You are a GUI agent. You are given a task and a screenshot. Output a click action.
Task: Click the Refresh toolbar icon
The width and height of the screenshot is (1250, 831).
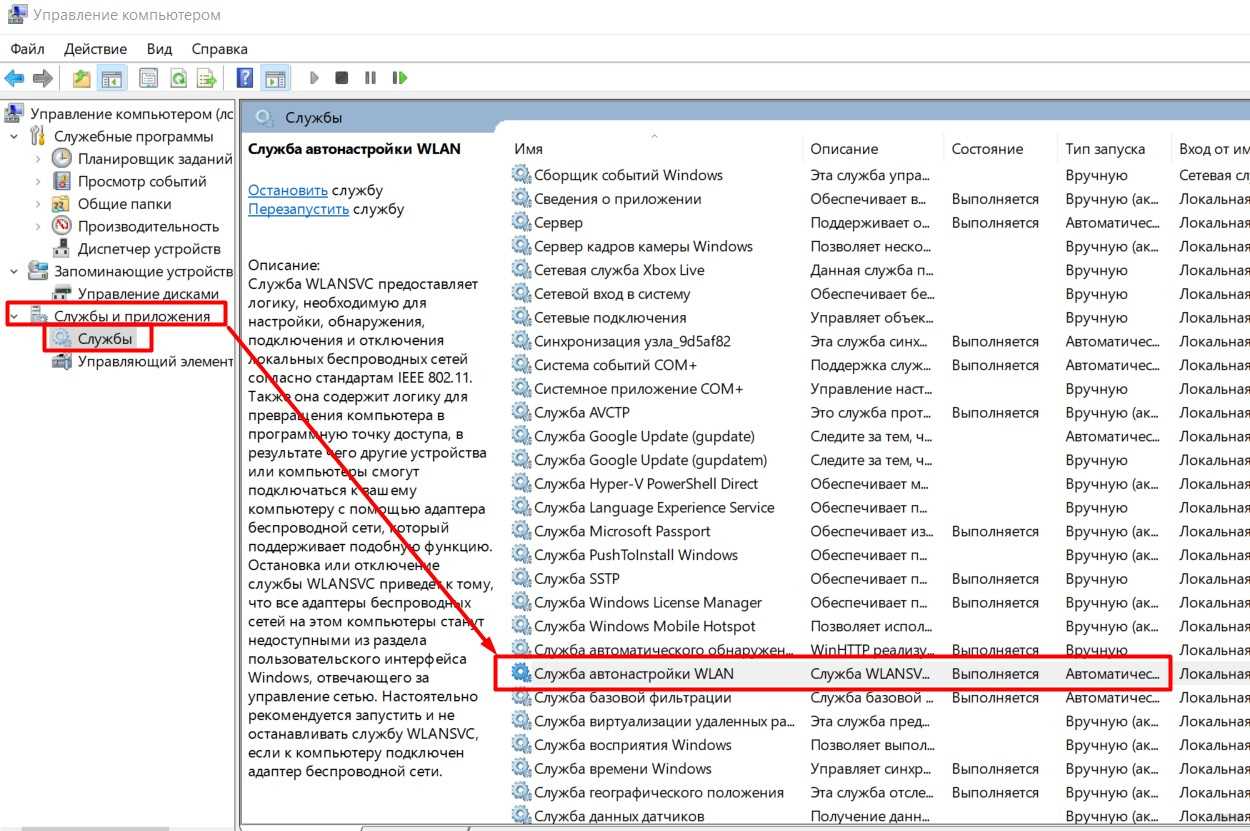point(178,78)
